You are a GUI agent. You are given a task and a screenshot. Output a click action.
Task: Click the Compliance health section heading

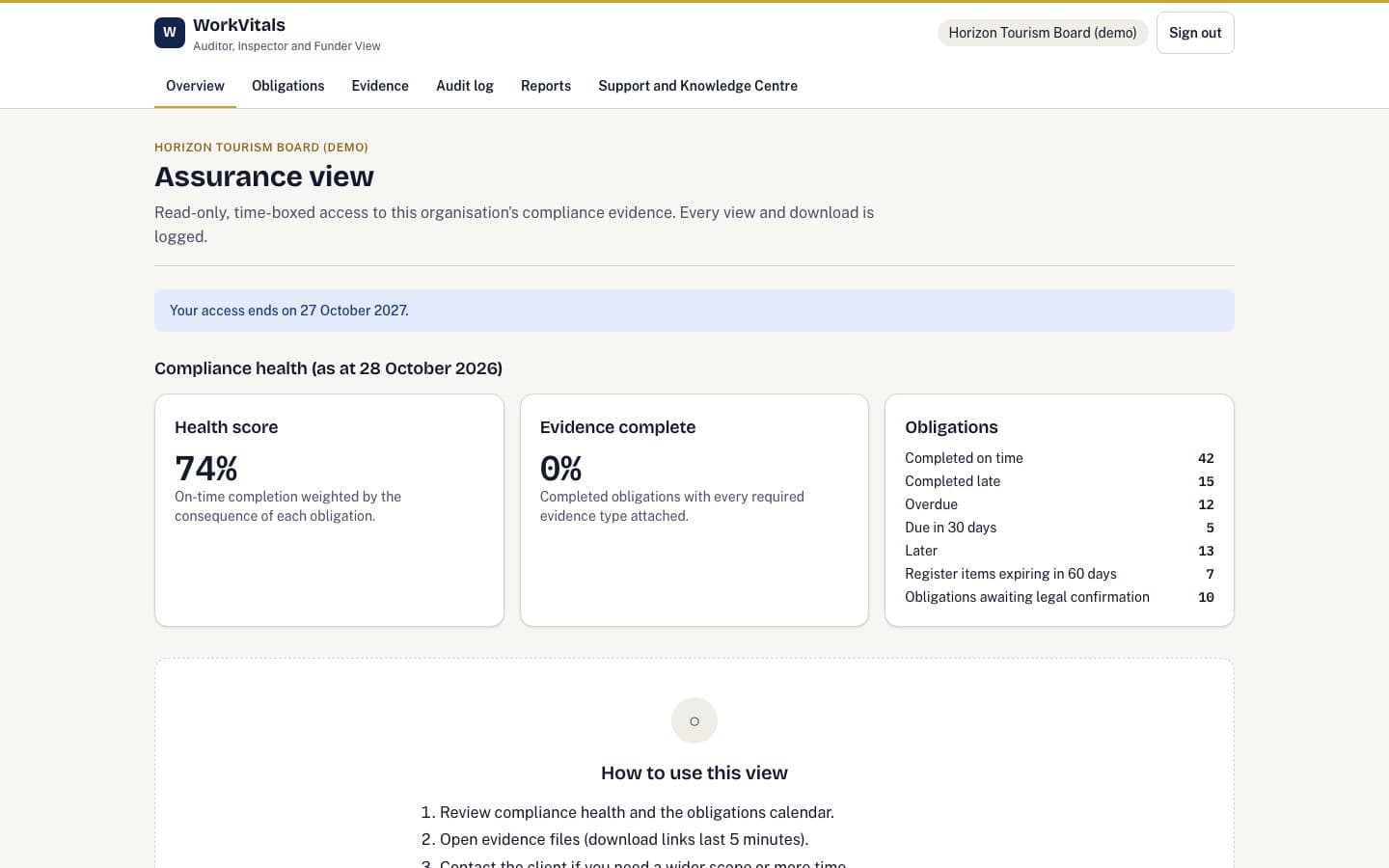pos(328,368)
